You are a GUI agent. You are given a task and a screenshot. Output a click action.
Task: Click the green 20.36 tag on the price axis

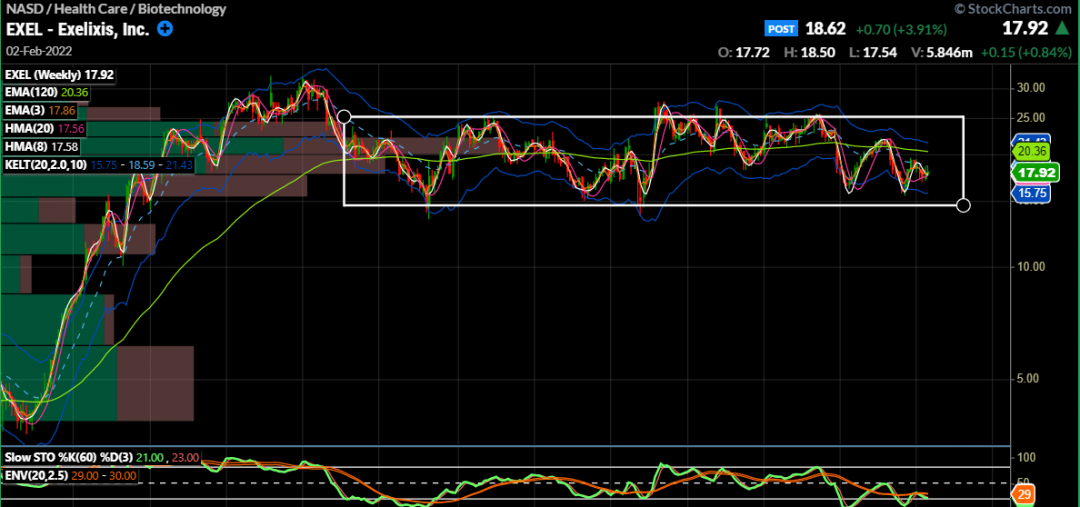pyautogui.click(x=1030, y=152)
